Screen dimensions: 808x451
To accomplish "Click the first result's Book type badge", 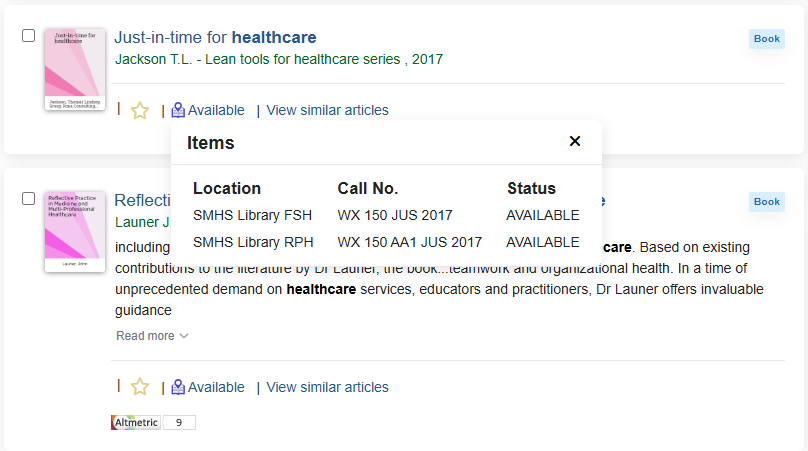I will click(x=767, y=39).
